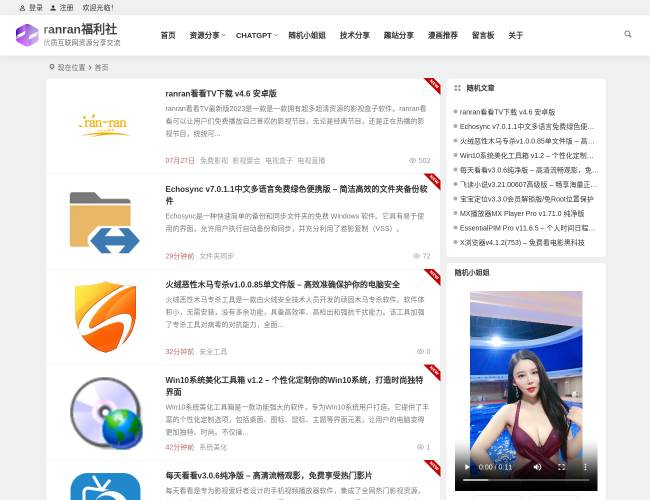Expand the CHATGPT dropdown arrow
This screenshot has width=650, height=500.
[276, 35]
